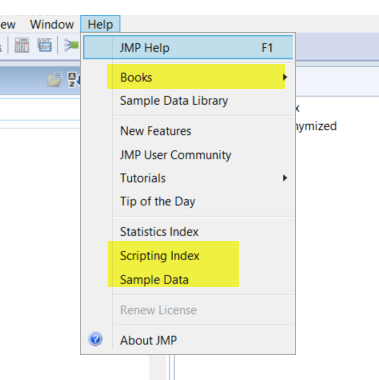Click the Tutorials submenu arrow
This screenshot has height=380, width=379.
[285, 178]
